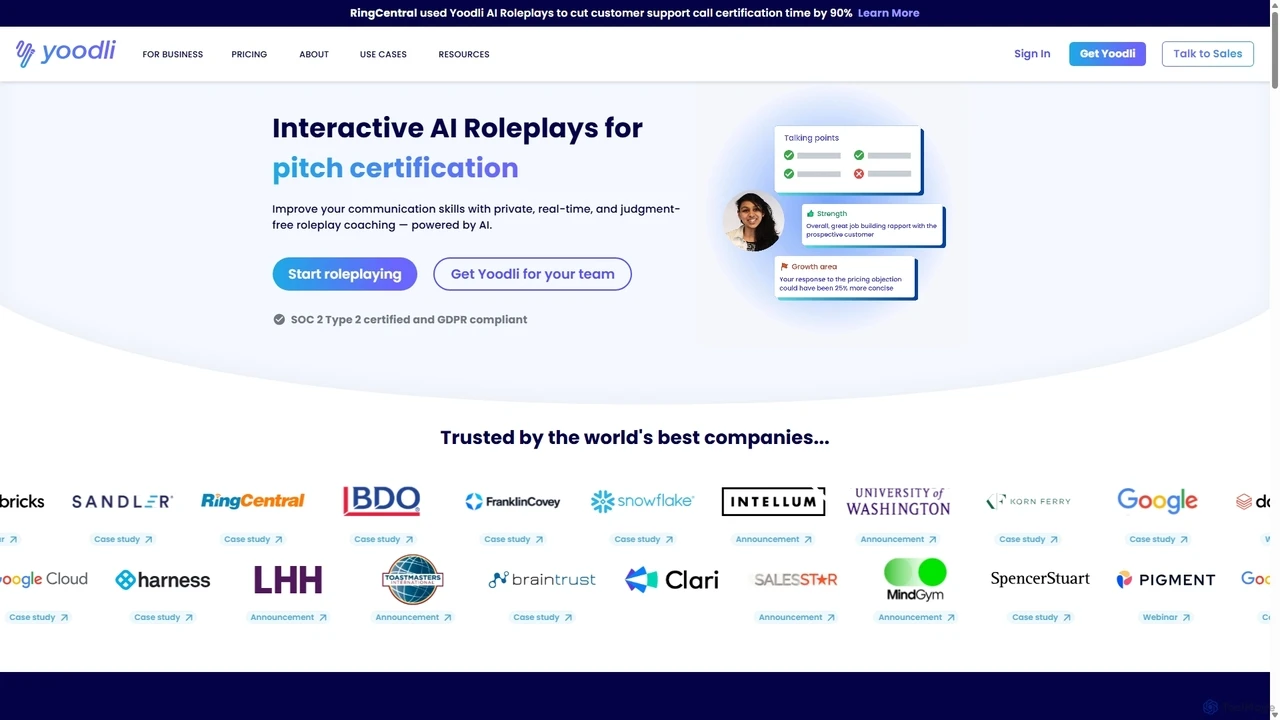This screenshot has width=1280, height=720.
Task: Select the BDO logo
Action: tap(382, 501)
